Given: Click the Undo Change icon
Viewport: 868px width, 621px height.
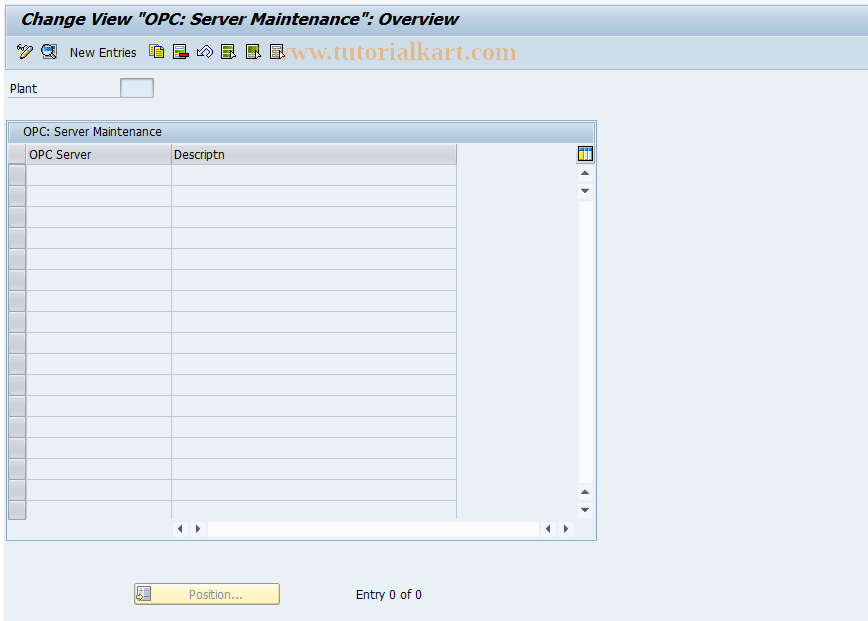Looking at the screenshot, I should pyautogui.click(x=205, y=52).
